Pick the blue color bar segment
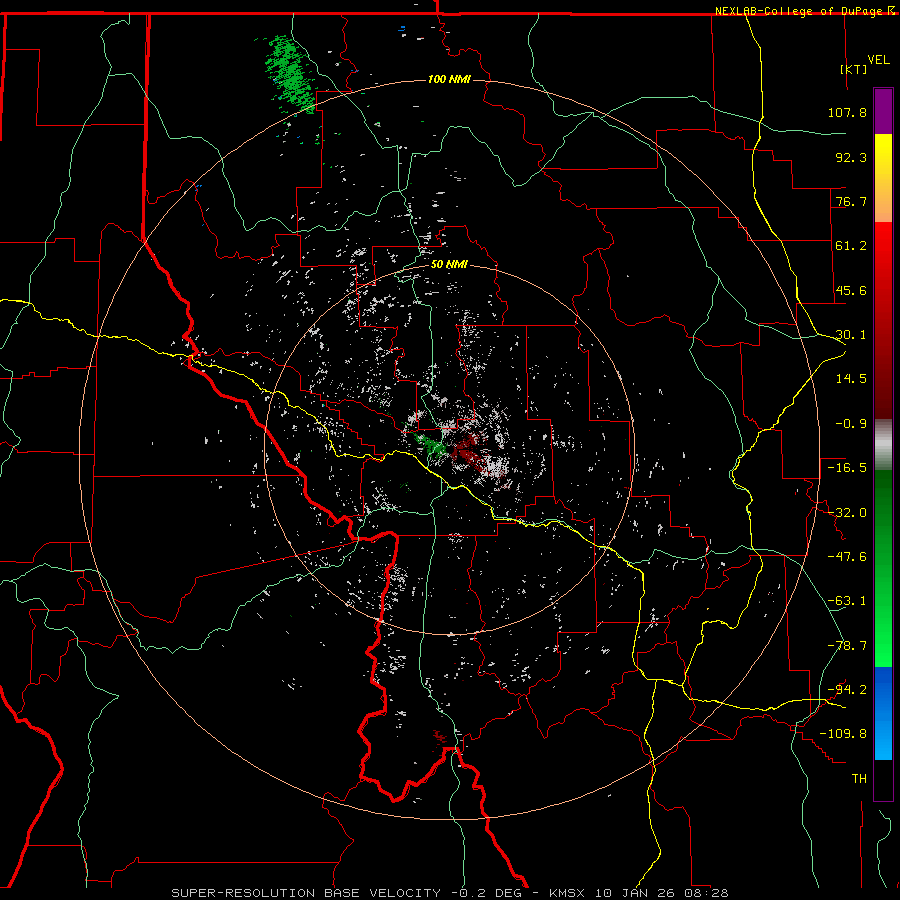This screenshot has width=900, height=900. pos(883,713)
